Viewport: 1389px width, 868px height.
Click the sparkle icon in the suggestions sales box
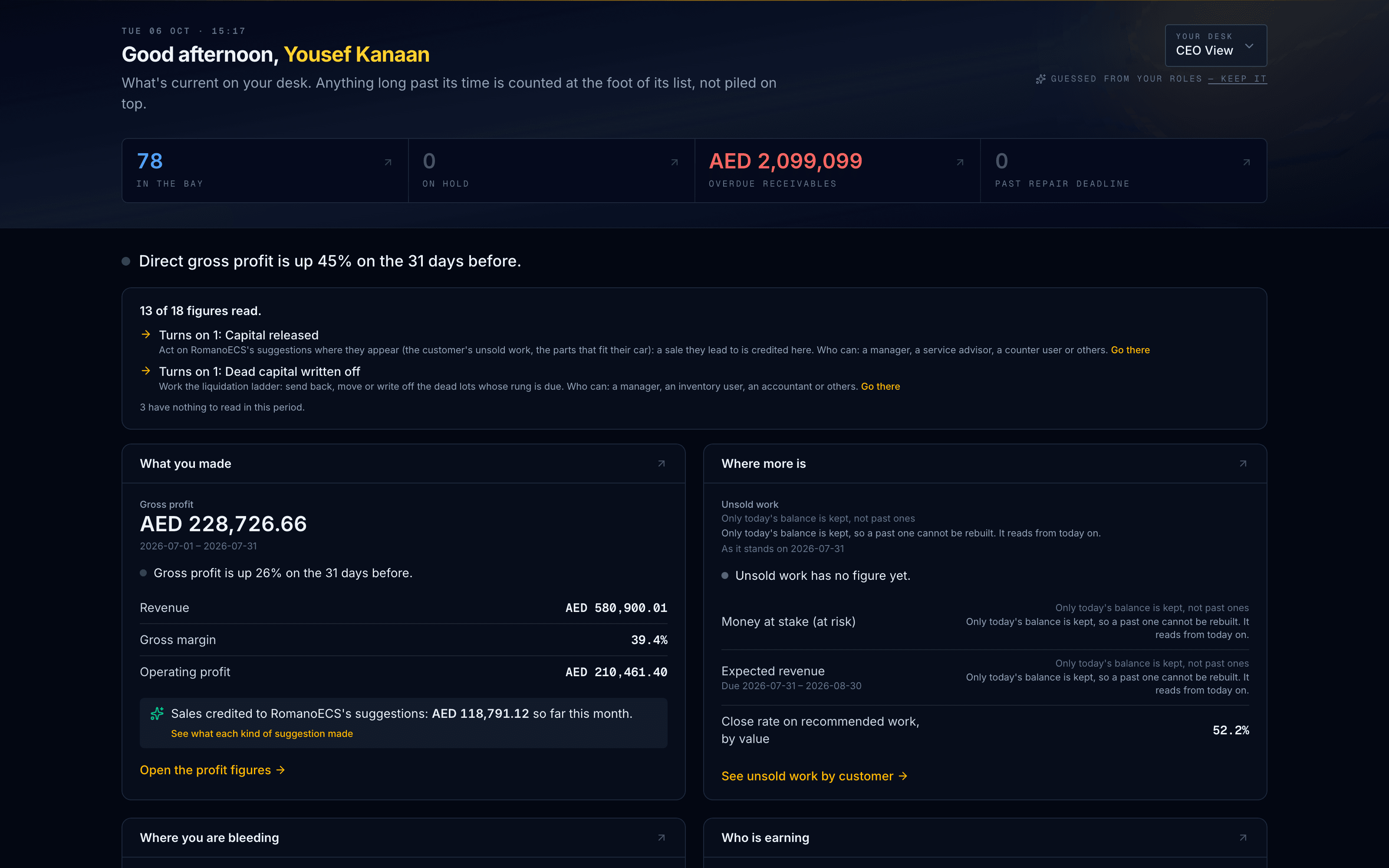coord(157,713)
